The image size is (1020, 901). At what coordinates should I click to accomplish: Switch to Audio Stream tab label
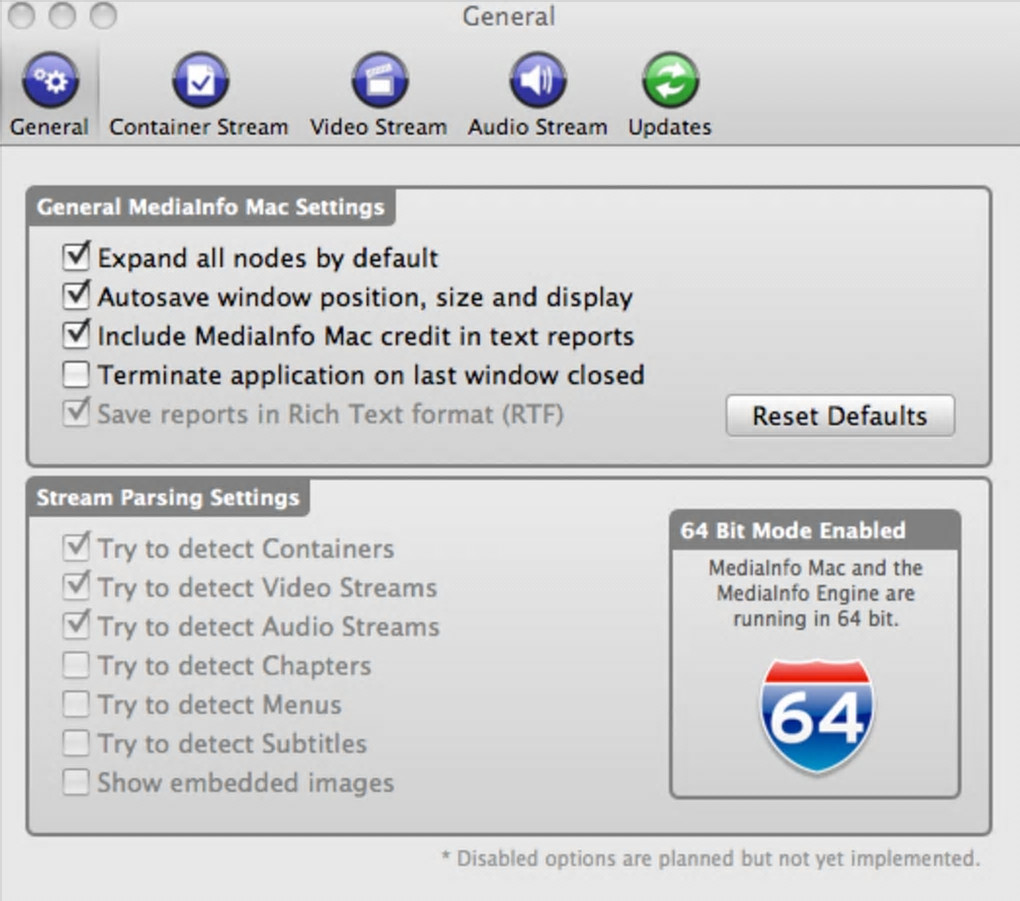click(537, 127)
